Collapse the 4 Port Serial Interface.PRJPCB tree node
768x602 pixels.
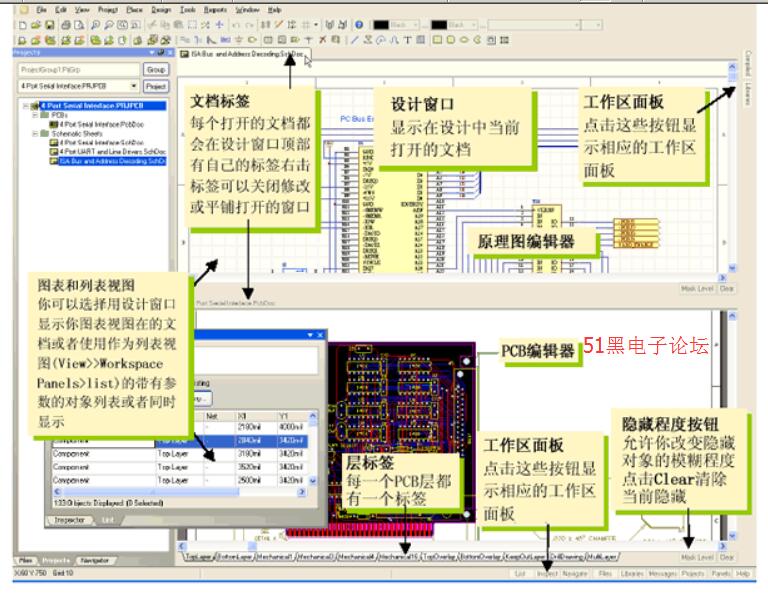coord(25,106)
